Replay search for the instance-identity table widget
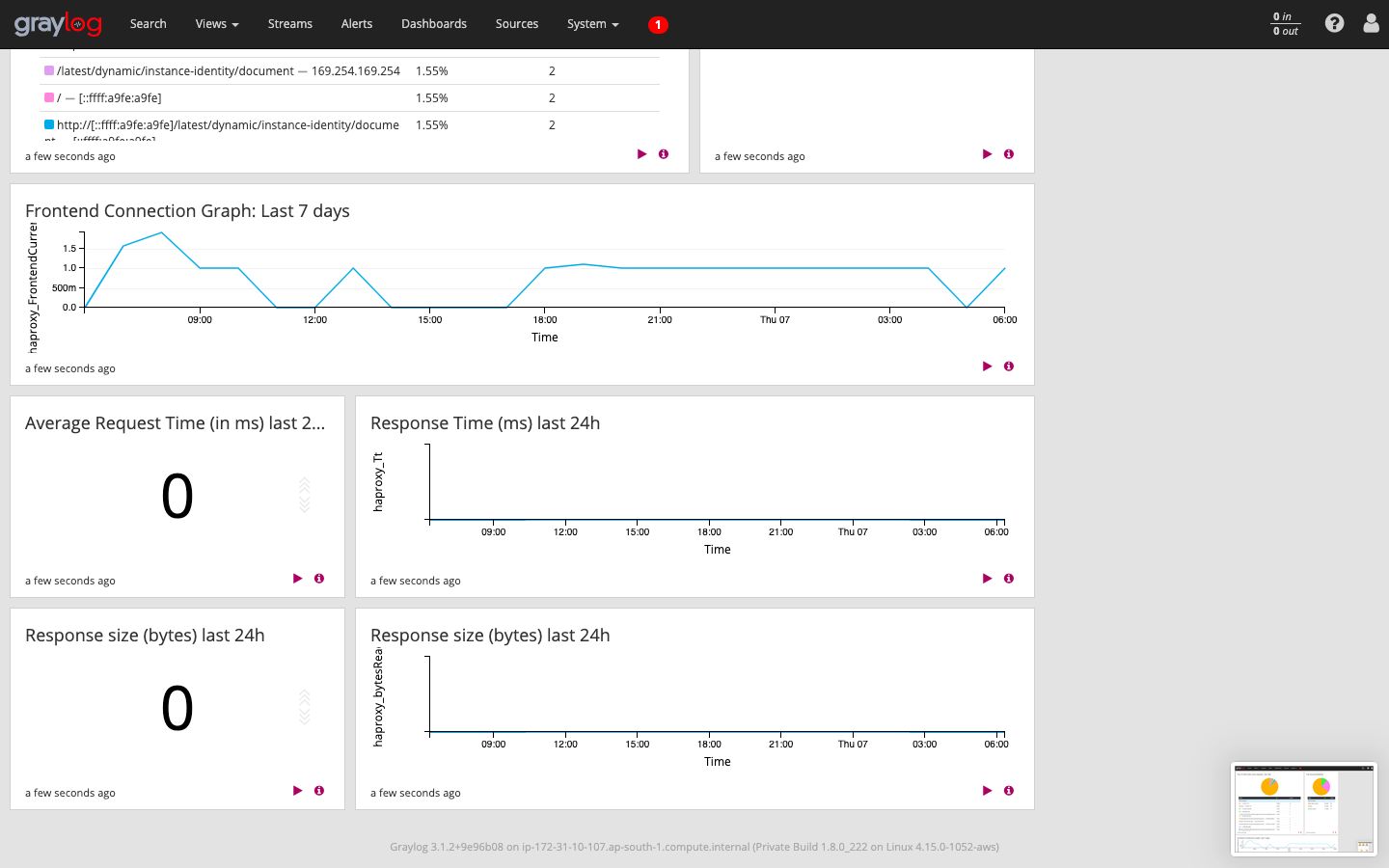 tap(641, 154)
